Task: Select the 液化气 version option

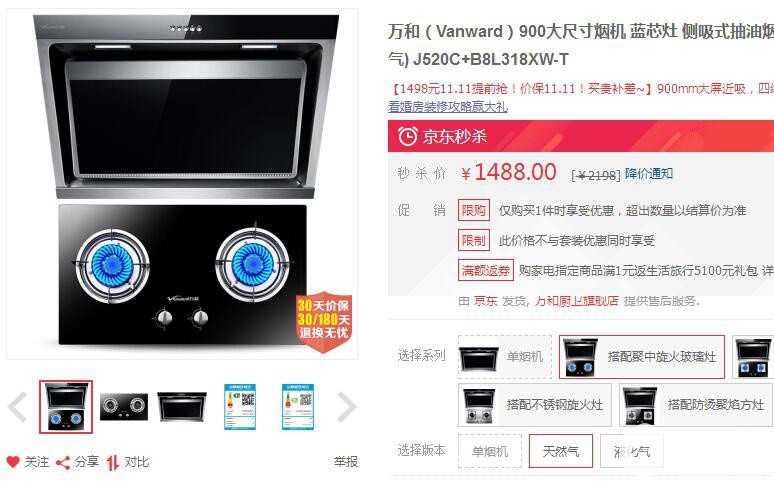Action: pos(632,451)
